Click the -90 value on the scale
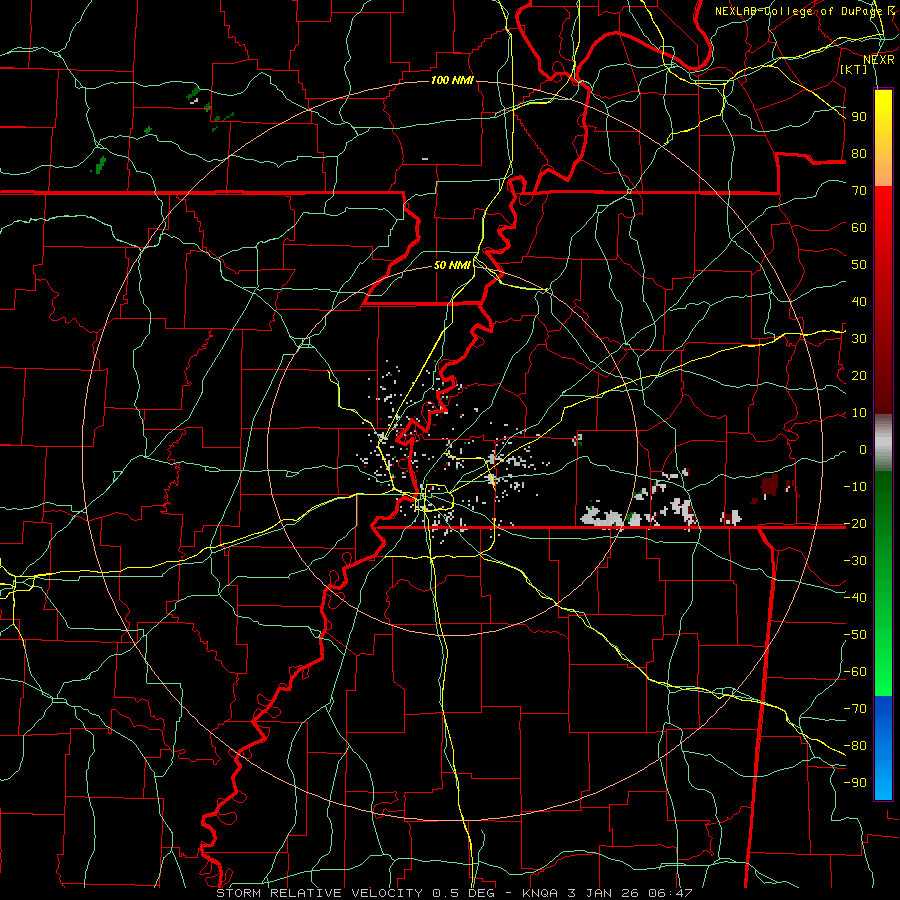The width and height of the screenshot is (900, 900). 855,783
